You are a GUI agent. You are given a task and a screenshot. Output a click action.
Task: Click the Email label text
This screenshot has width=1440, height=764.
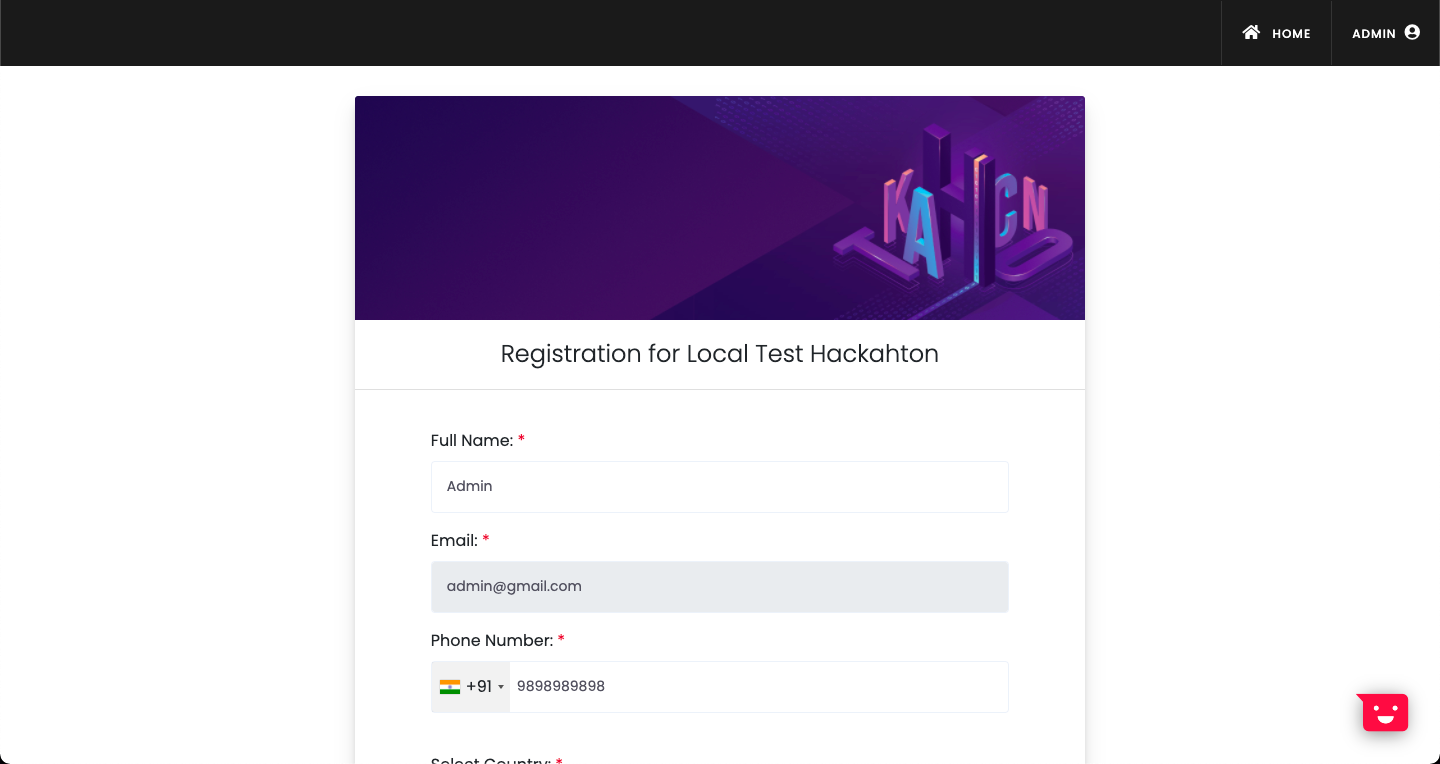(x=454, y=541)
